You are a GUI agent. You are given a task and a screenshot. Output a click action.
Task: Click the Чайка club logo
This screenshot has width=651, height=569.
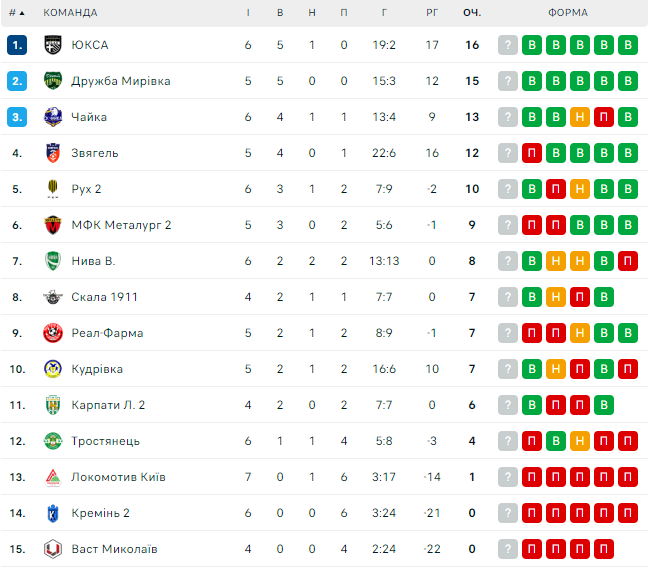coord(53,117)
